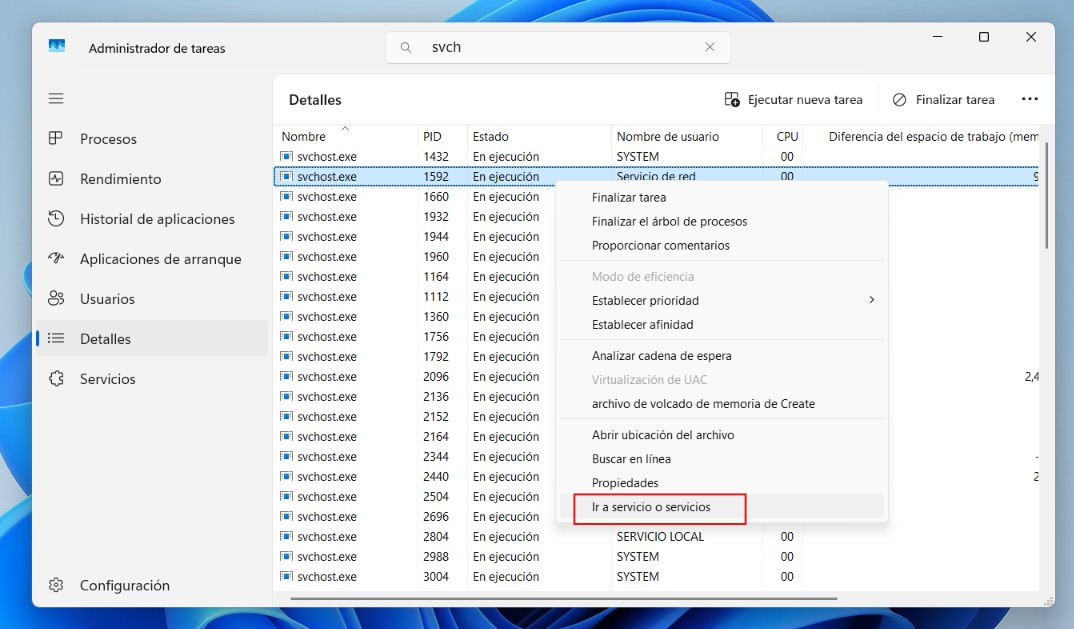
Task: Click the Configuración gear icon
Action: [x=56, y=585]
